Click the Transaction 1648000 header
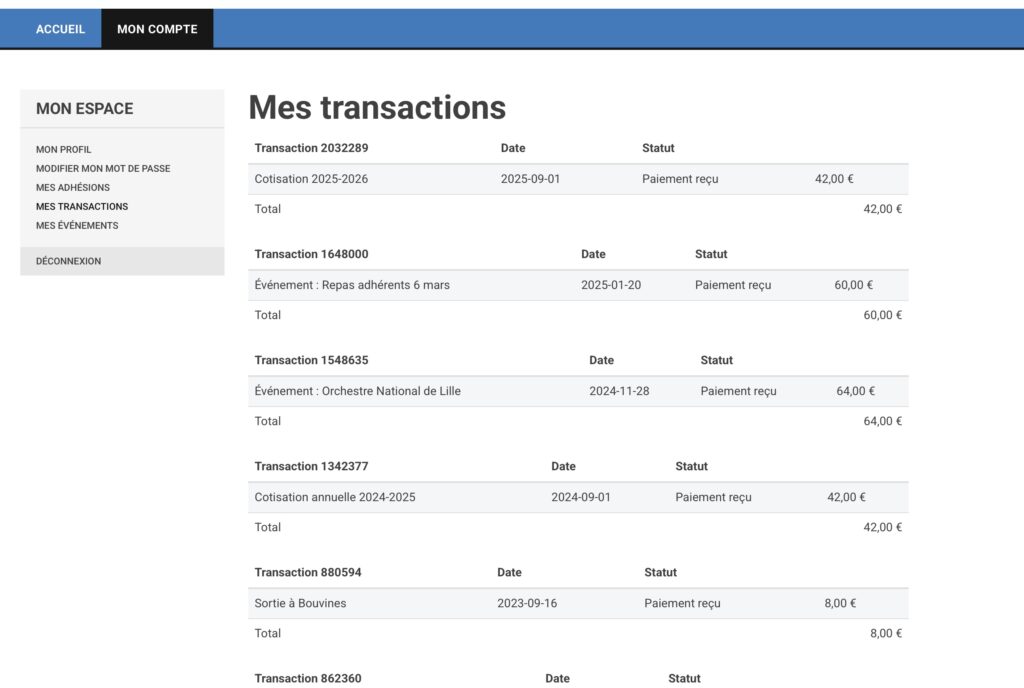 (312, 254)
